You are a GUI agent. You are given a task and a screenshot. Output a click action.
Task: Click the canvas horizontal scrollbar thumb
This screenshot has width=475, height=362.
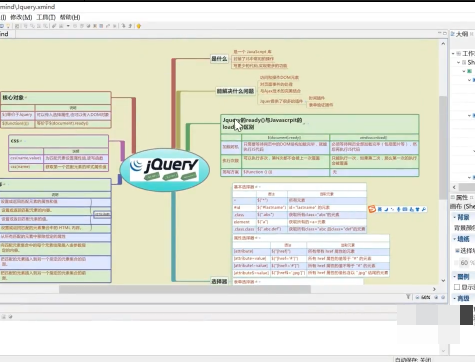(185, 289)
